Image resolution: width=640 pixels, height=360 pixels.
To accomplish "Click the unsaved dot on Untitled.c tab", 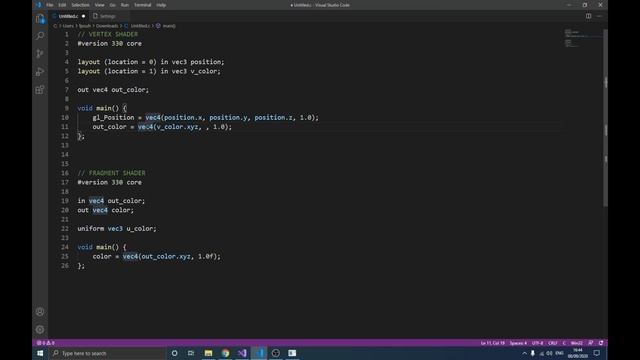I will (83, 16).
